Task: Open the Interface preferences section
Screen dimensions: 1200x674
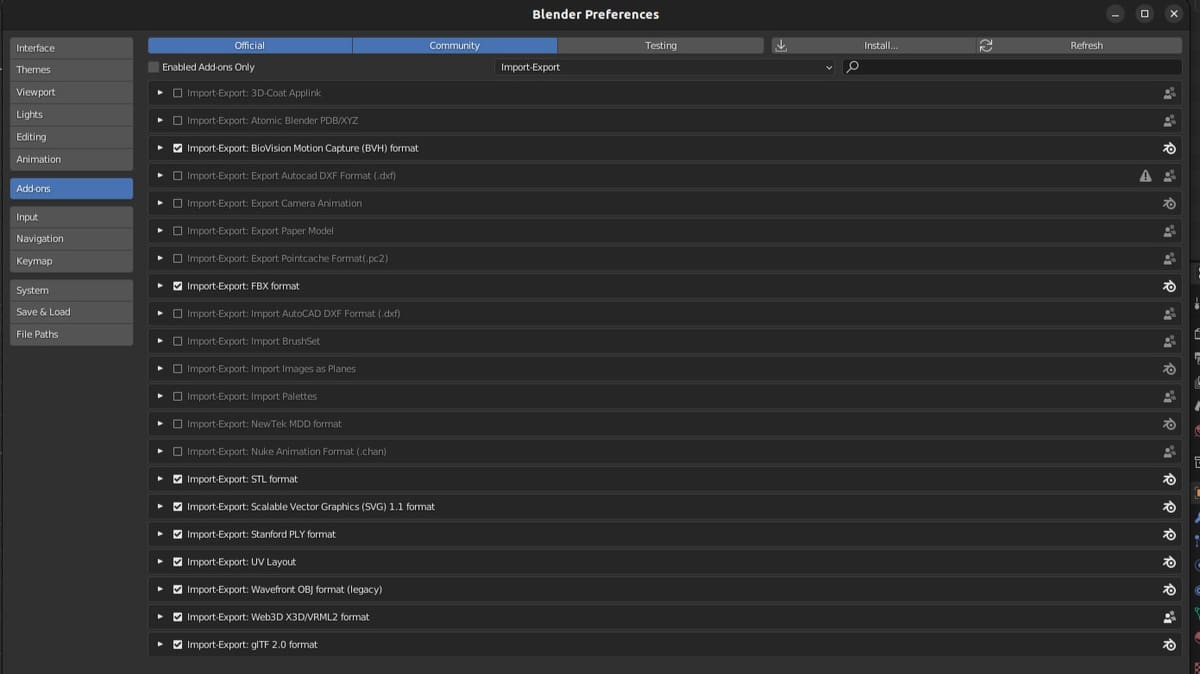Action: [71, 48]
